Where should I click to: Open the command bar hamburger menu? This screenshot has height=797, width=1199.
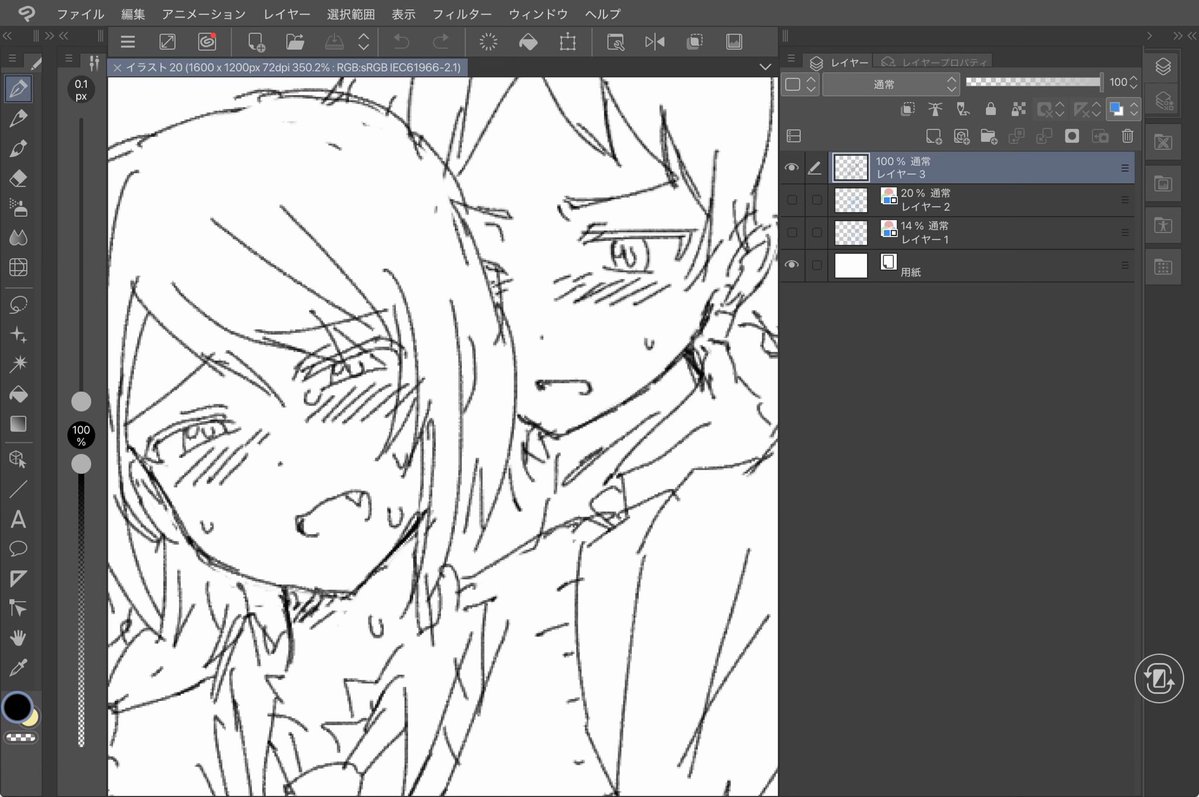(x=128, y=42)
